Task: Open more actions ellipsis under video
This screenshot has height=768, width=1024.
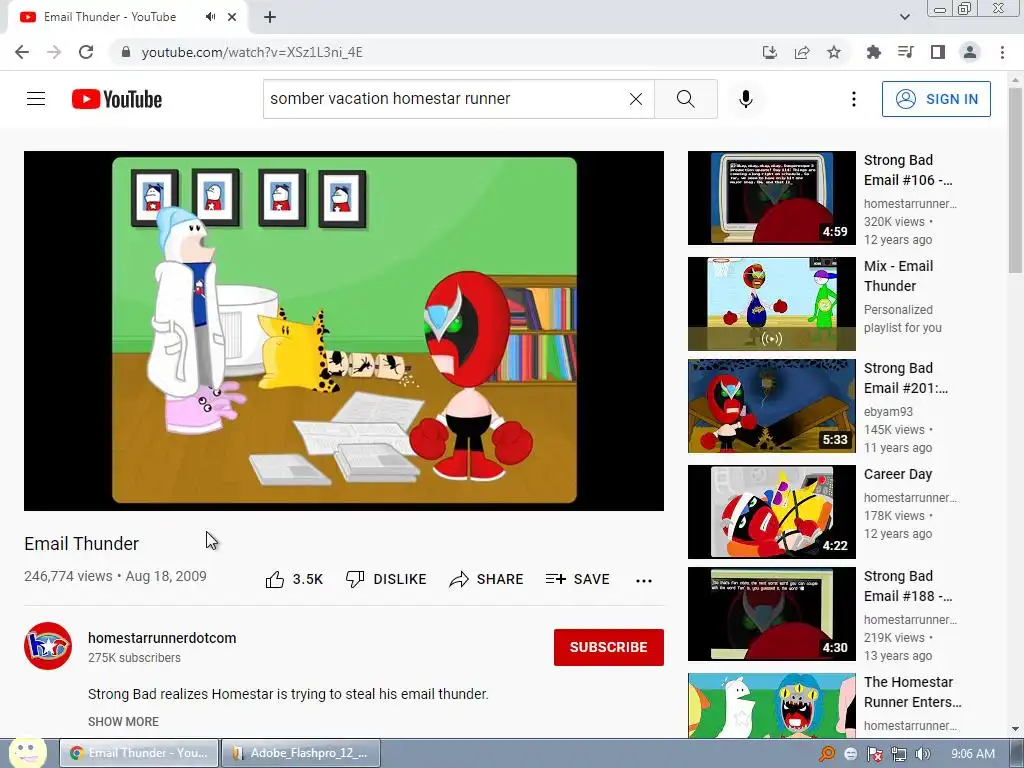Action: (644, 581)
